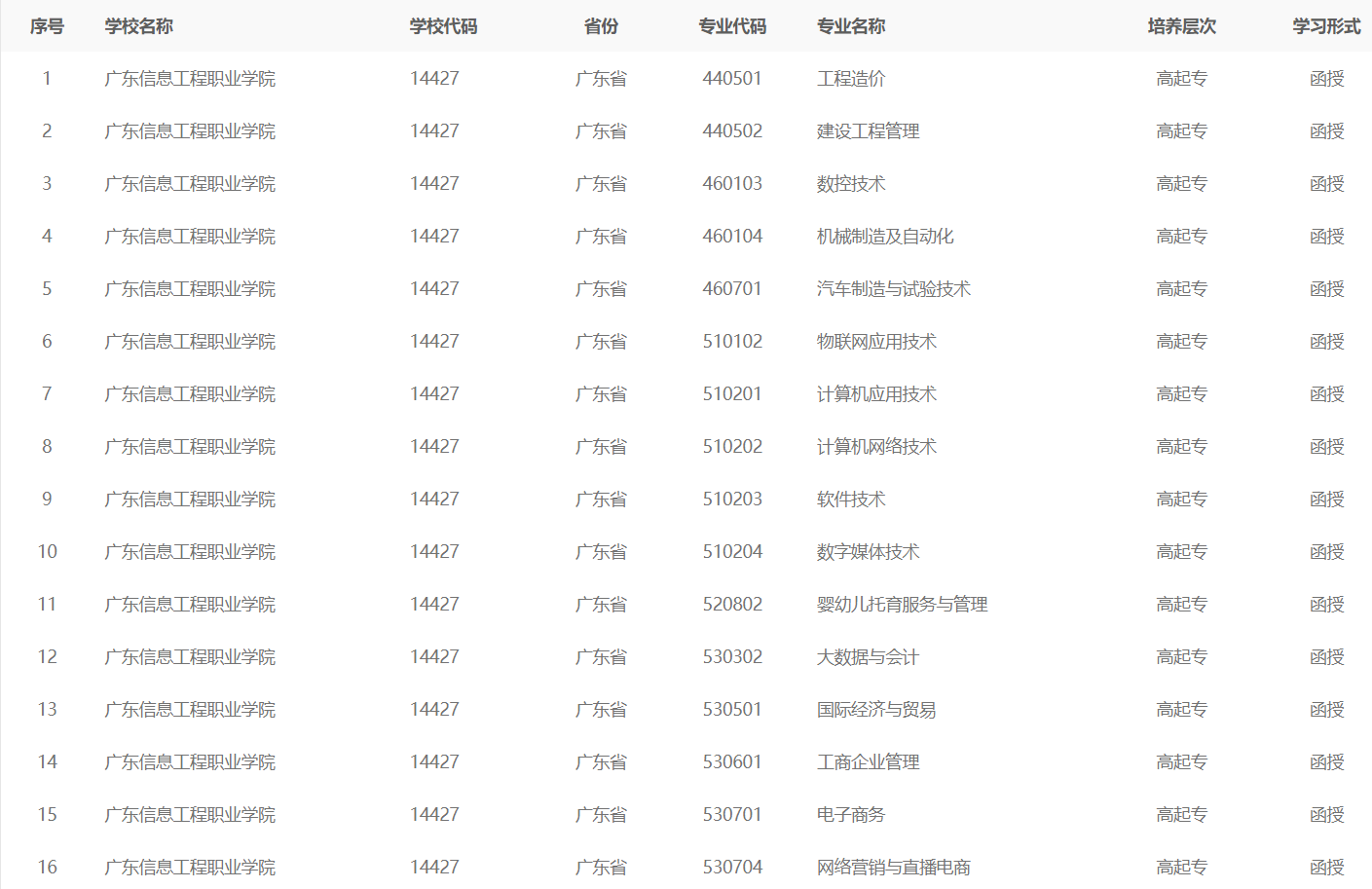Click major code 440502

732,131
